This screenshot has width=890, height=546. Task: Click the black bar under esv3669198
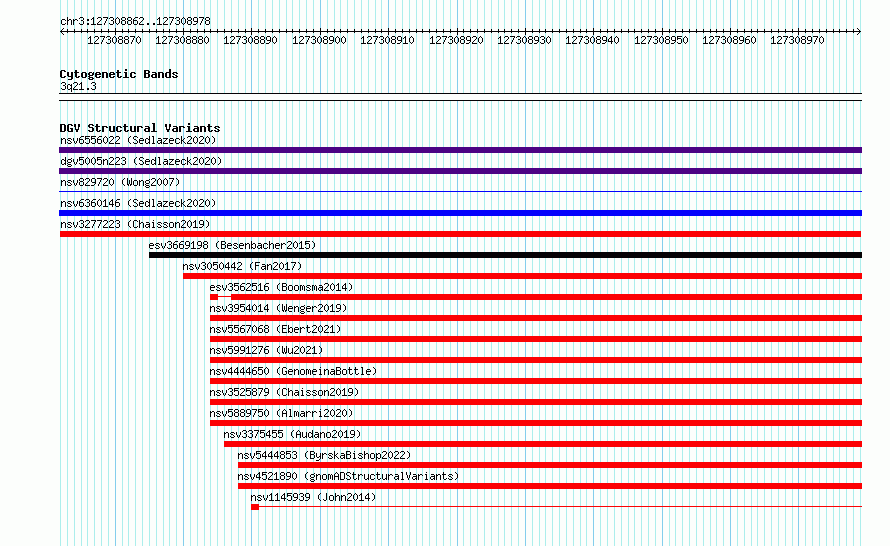coord(505,255)
